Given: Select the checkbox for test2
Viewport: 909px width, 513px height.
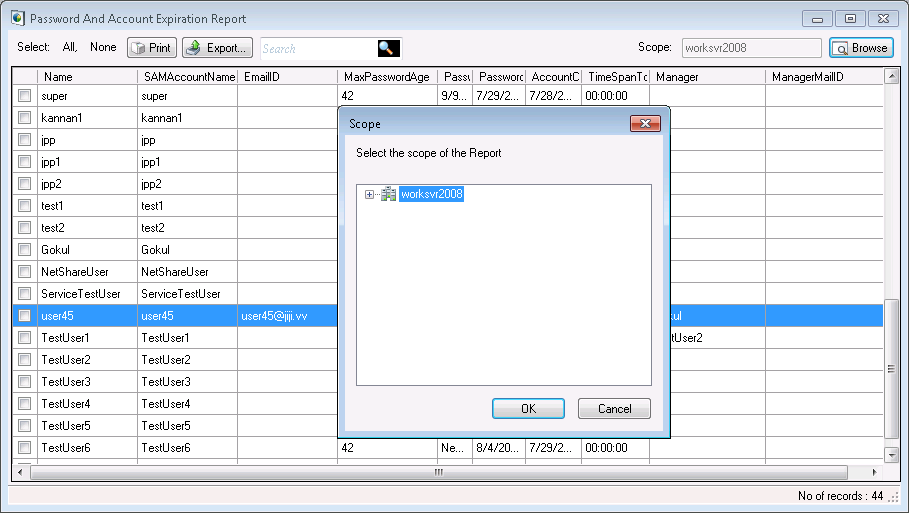Looking at the screenshot, I should [24, 228].
